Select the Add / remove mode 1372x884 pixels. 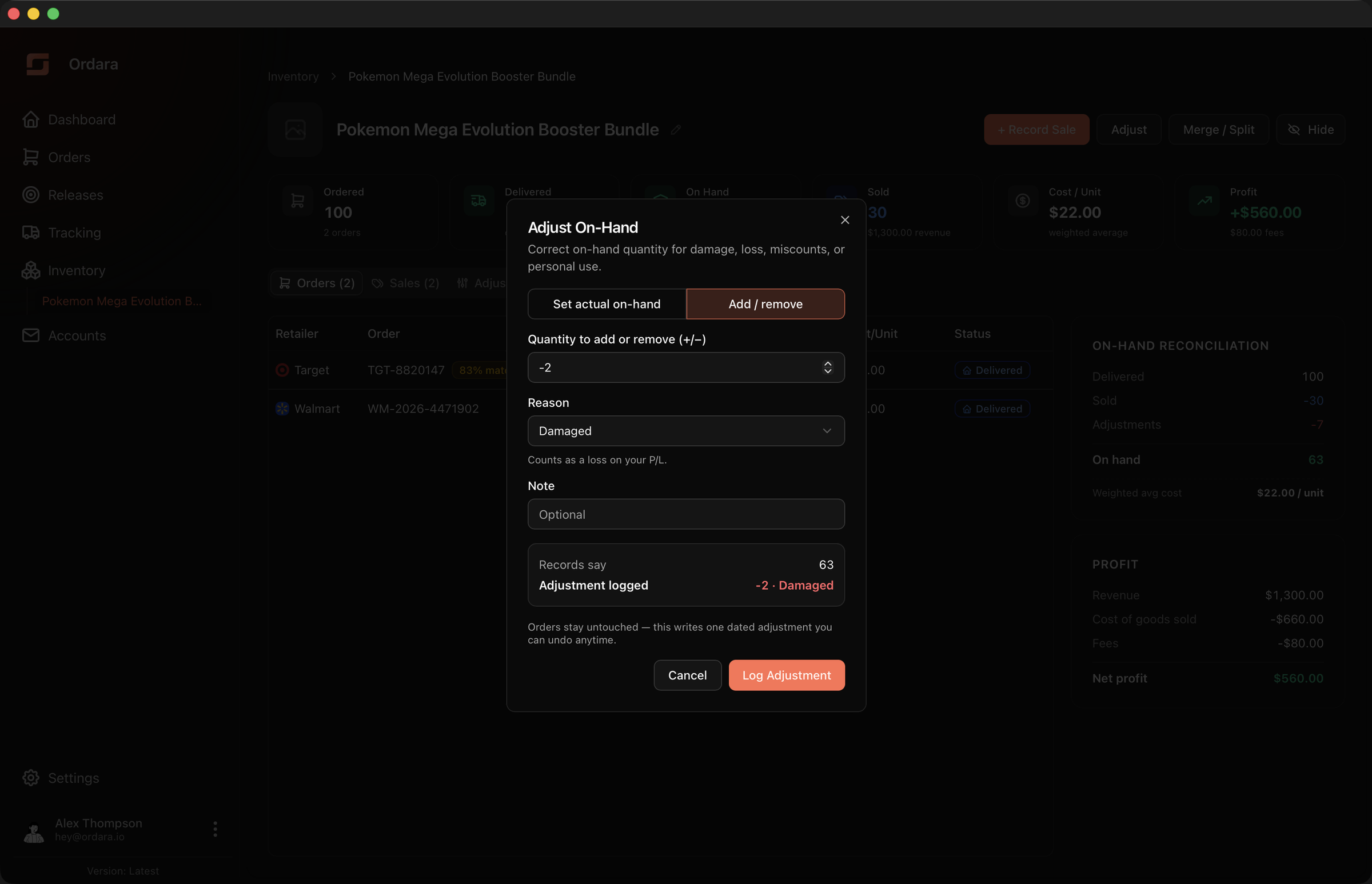765,303
